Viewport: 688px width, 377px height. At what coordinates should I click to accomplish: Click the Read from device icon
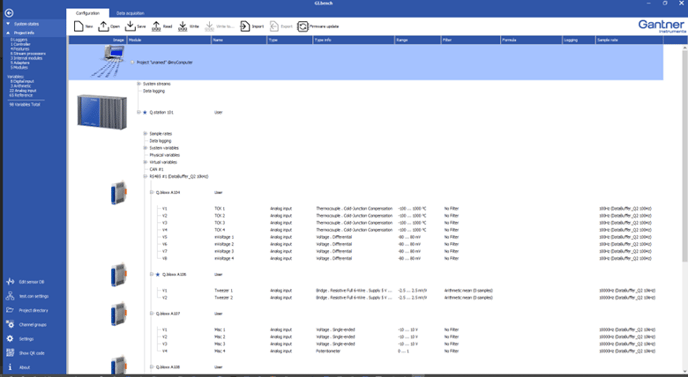[x=156, y=26]
